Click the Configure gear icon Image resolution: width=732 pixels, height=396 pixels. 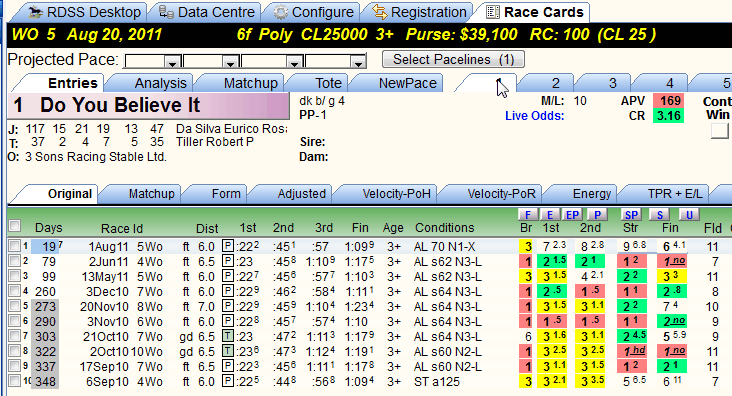coord(281,12)
